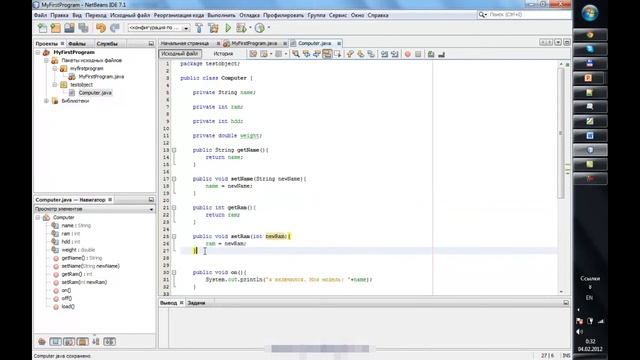The height and width of the screenshot is (360, 640).
Task: Open the 'Отладка' menu
Action: pyautogui.click(x=249, y=15)
